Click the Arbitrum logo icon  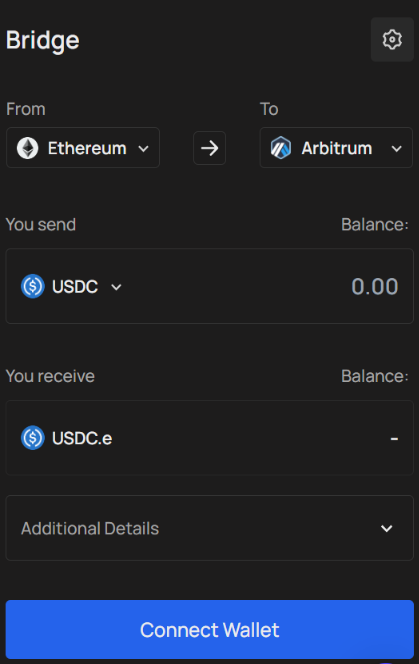(x=281, y=148)
